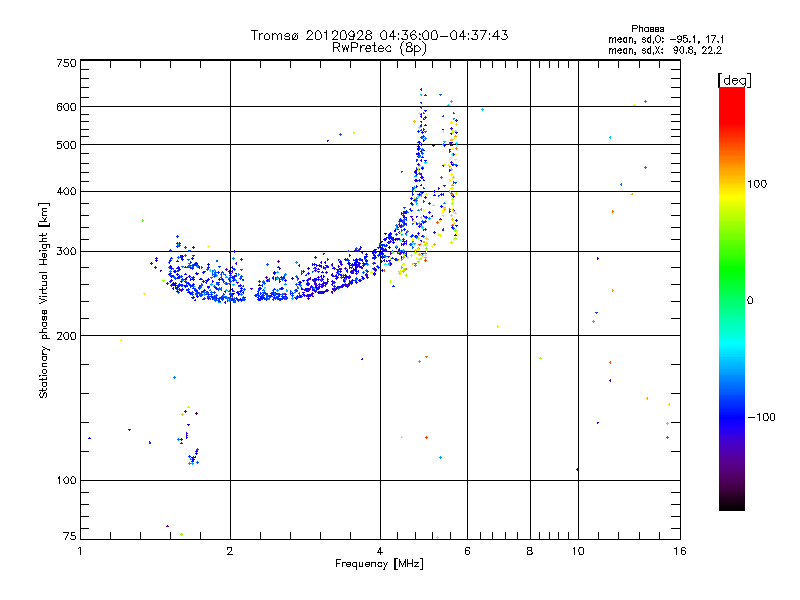Viewport: 800px width, 600px height.
Task: Click the y-axis title 'Stationary phase Virtual Height [km]'
Action: 43,300
